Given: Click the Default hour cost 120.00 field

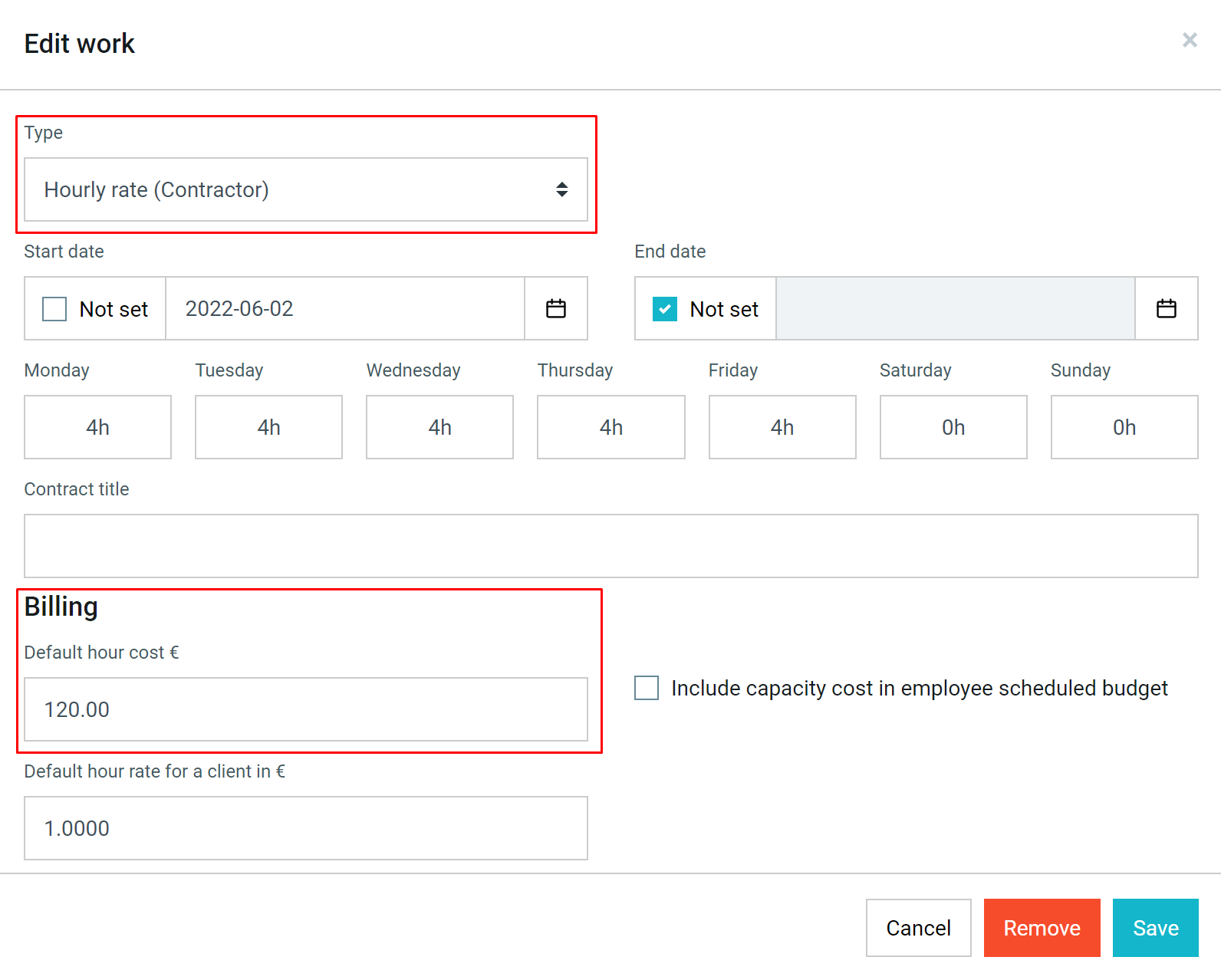Looking at the screenshot, I should pos(306,709).
